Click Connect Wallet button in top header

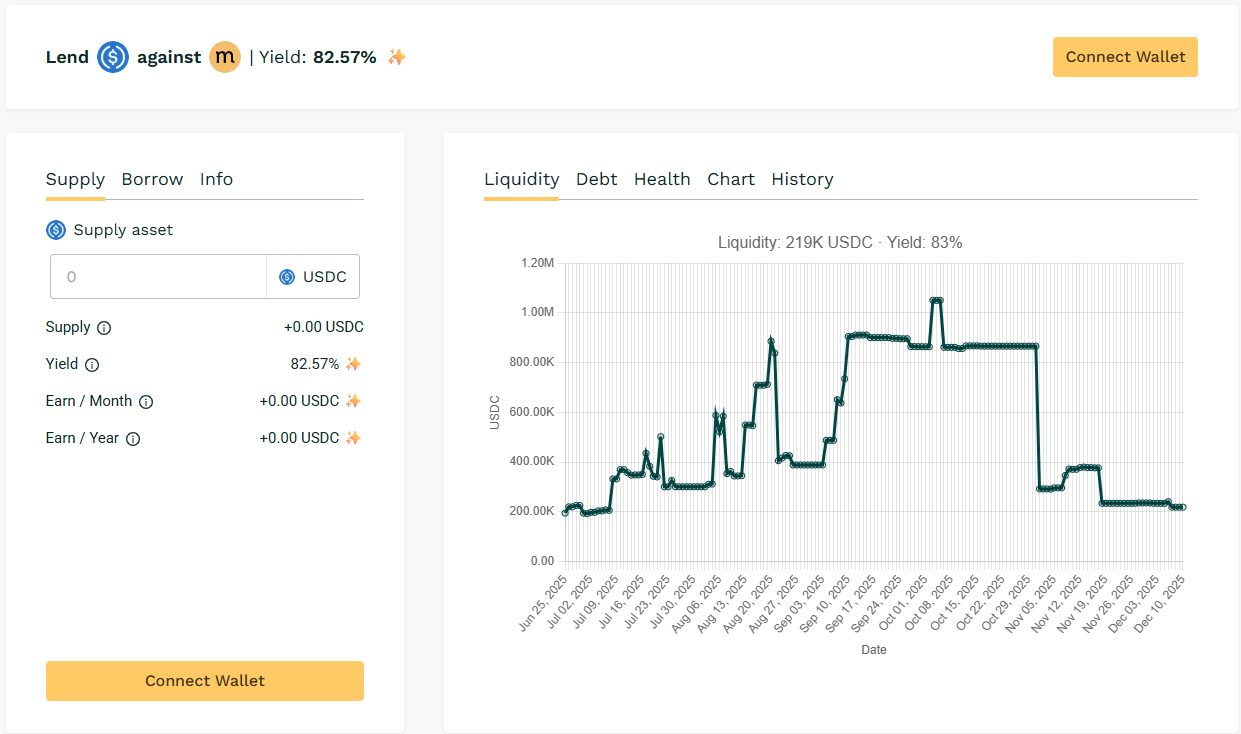[x=1125, y=57]
